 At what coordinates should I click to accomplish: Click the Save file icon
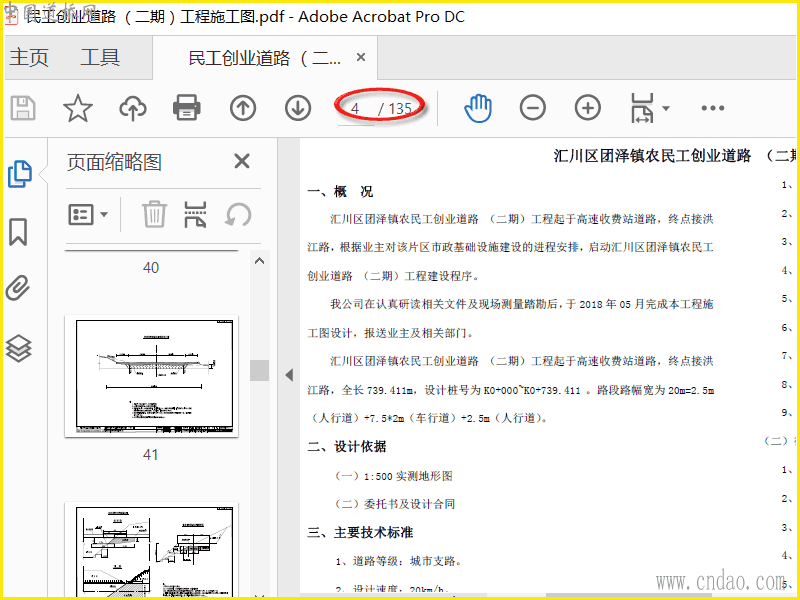tap(23, 108)
